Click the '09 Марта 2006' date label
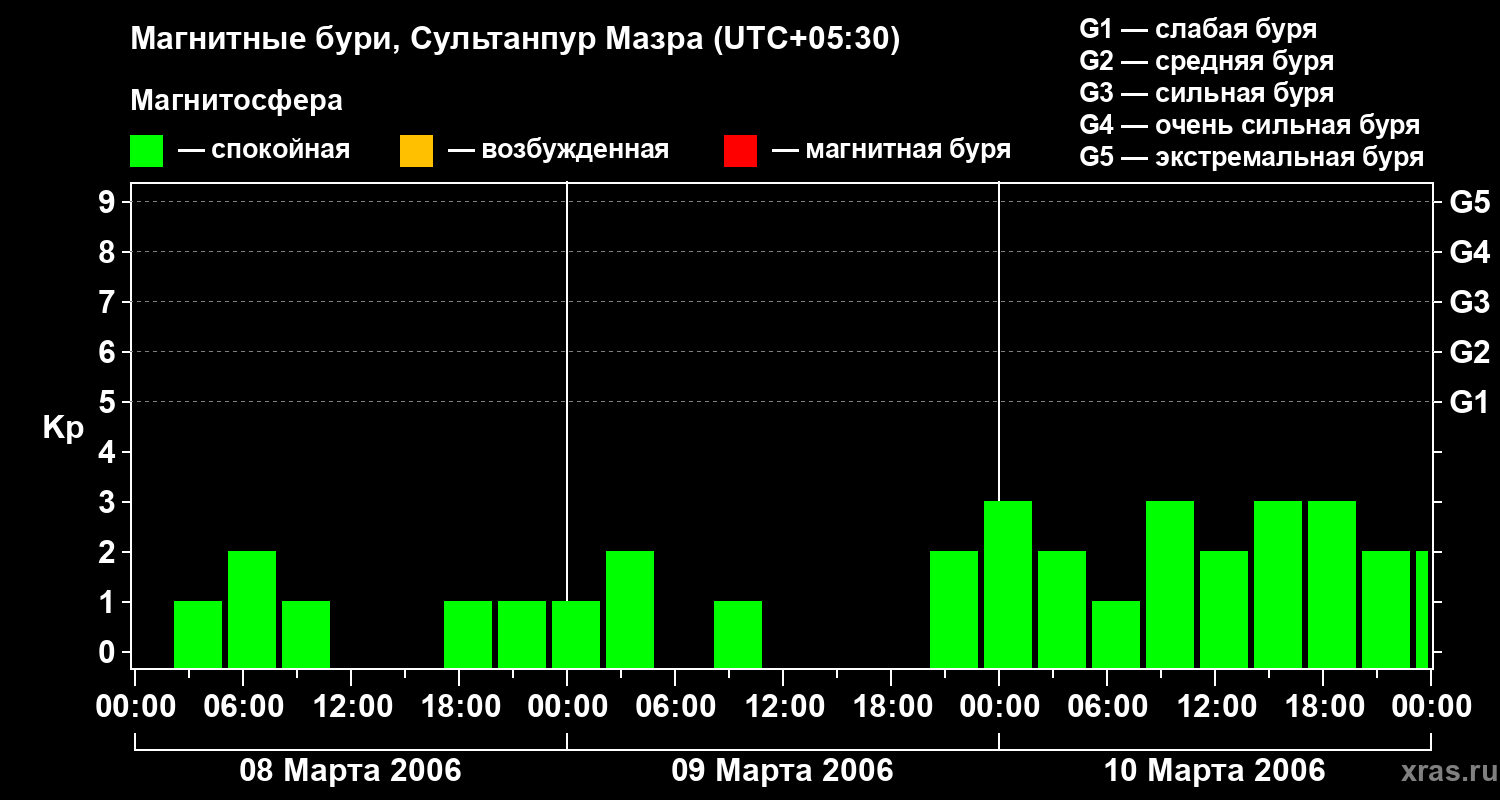The height and width of the screenshot is (800, 1500). coord(783,771)
